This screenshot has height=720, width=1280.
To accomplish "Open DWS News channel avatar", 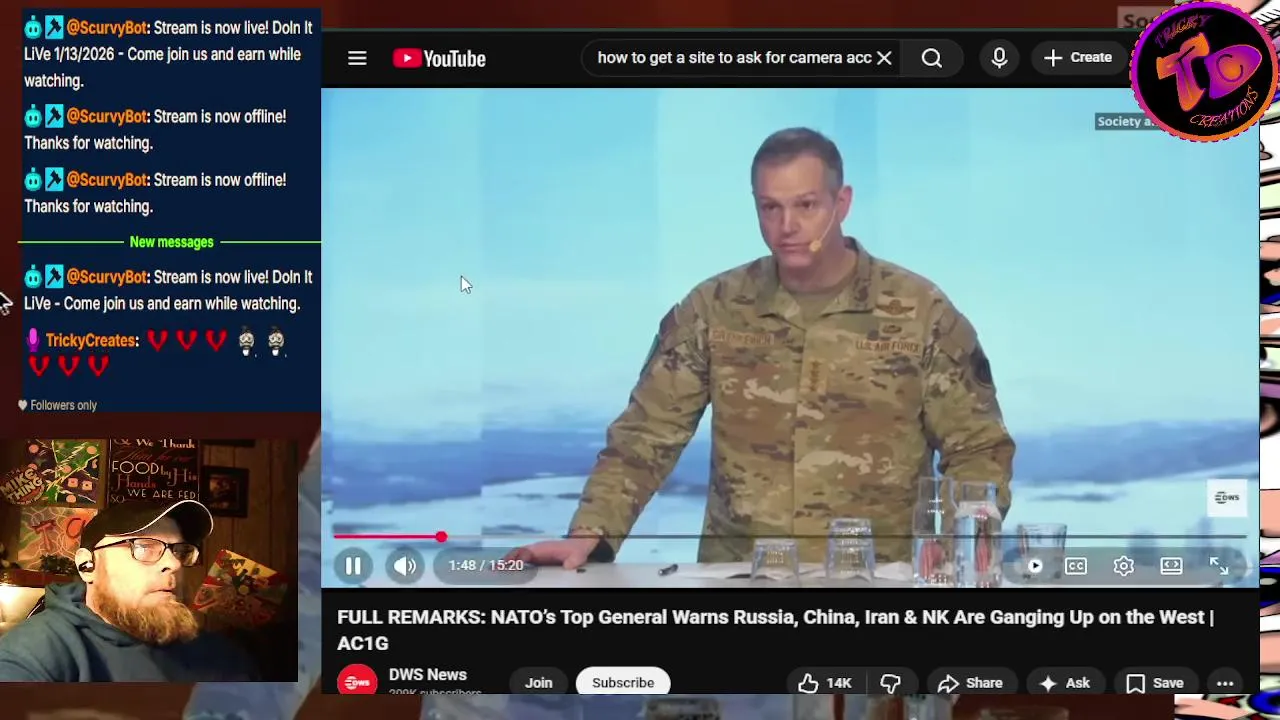I will [x=357, y=682].
